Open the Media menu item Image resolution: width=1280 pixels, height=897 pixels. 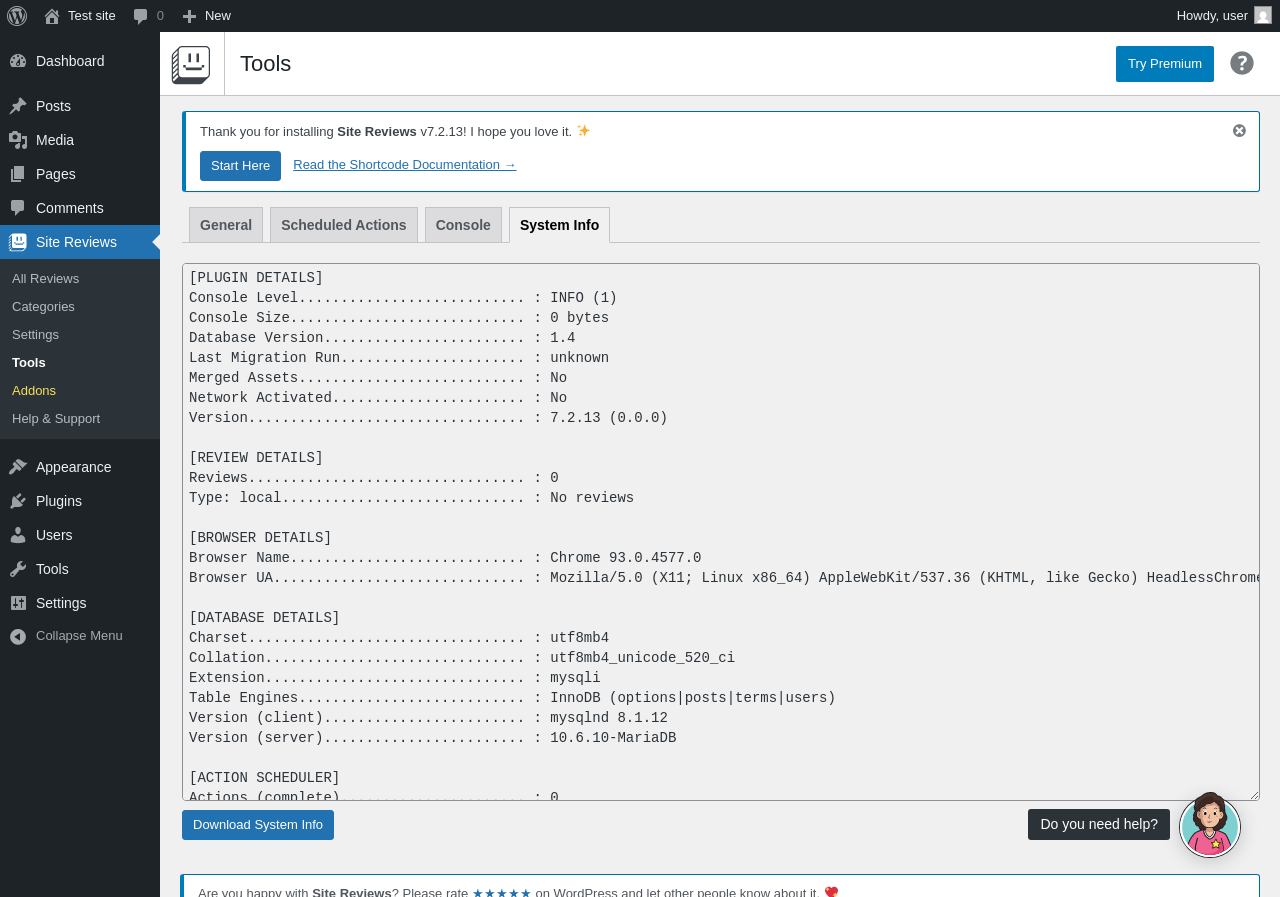pos(80,140)
